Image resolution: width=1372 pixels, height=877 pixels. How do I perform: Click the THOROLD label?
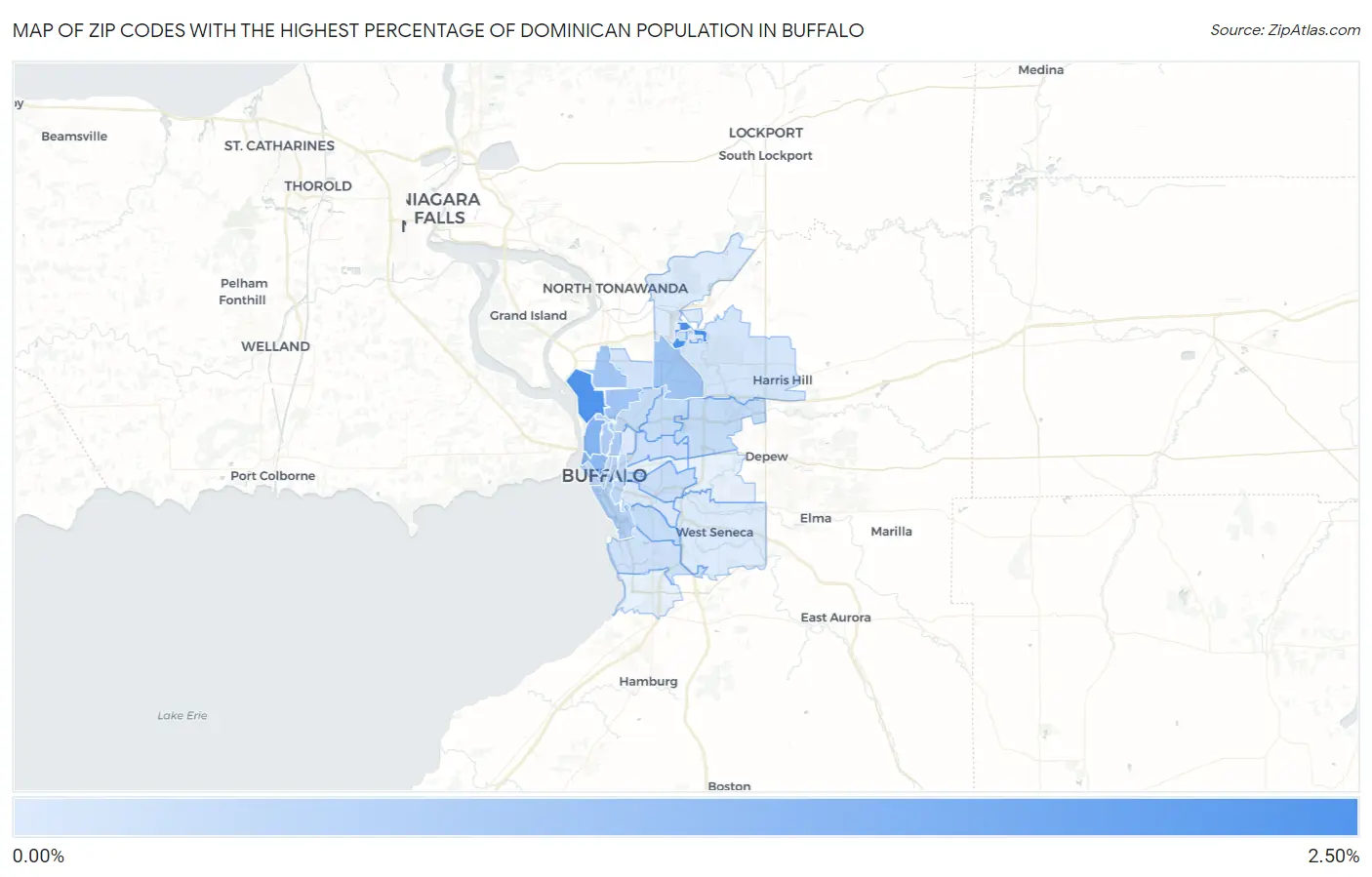pyautogui.click(x=318, y=185)
